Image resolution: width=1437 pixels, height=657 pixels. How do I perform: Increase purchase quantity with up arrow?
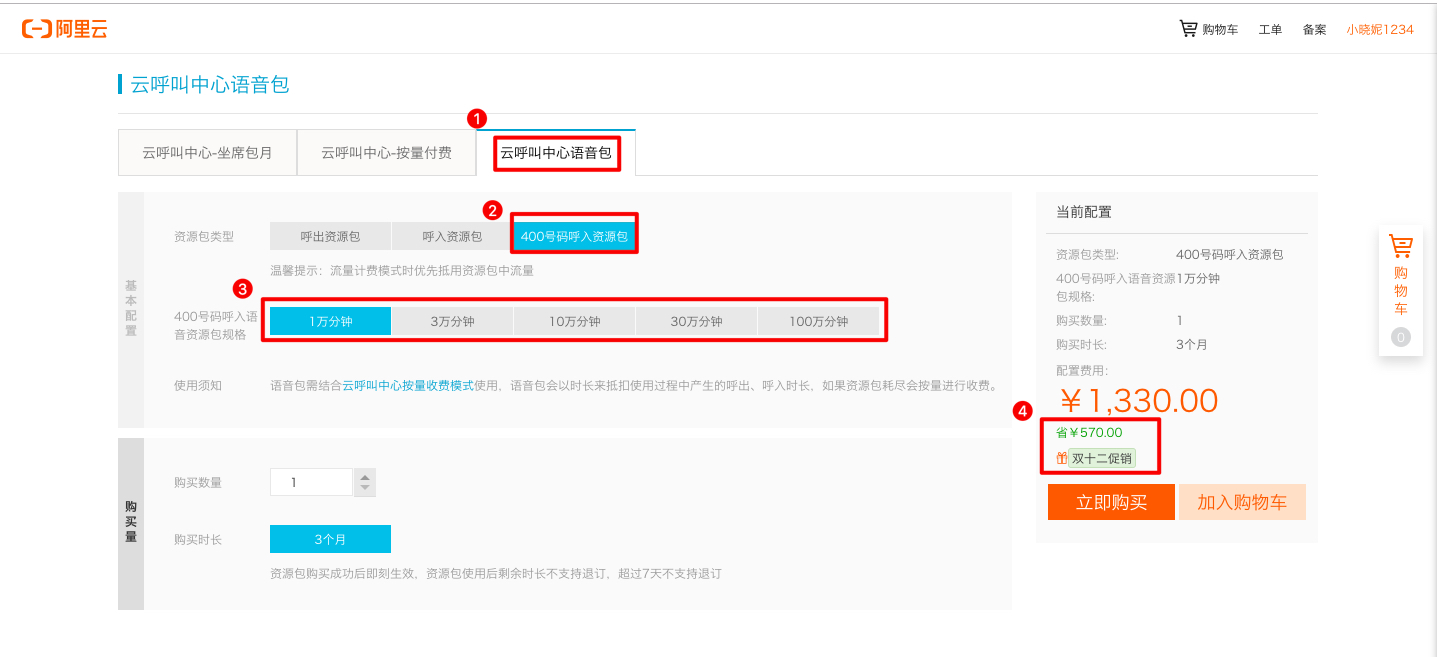365,476
